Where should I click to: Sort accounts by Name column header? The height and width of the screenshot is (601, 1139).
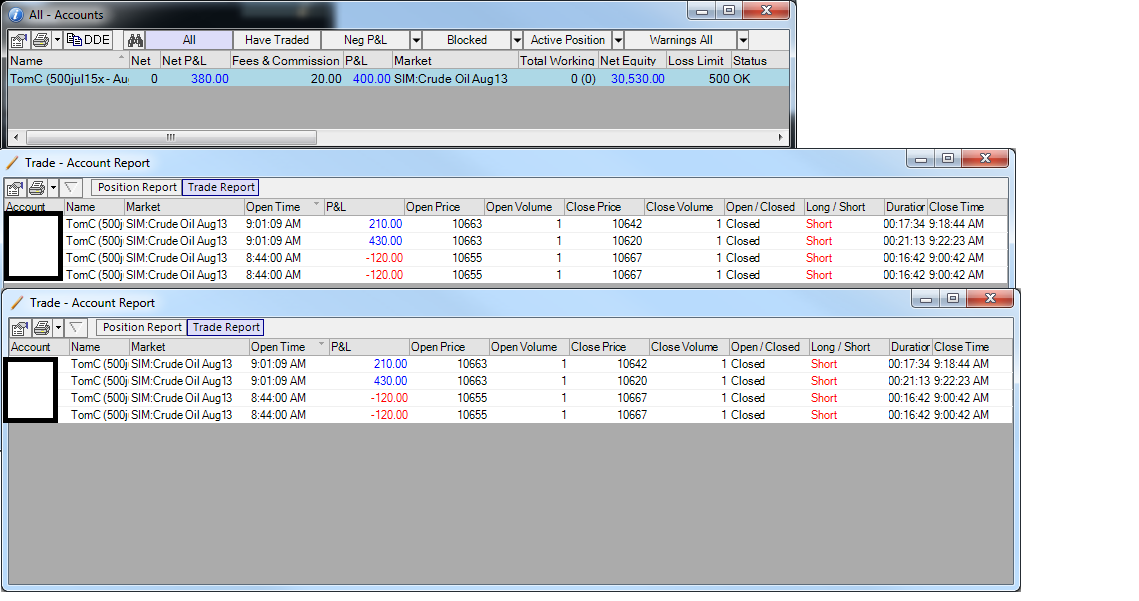pyautogui.click(x=68, y=61)
